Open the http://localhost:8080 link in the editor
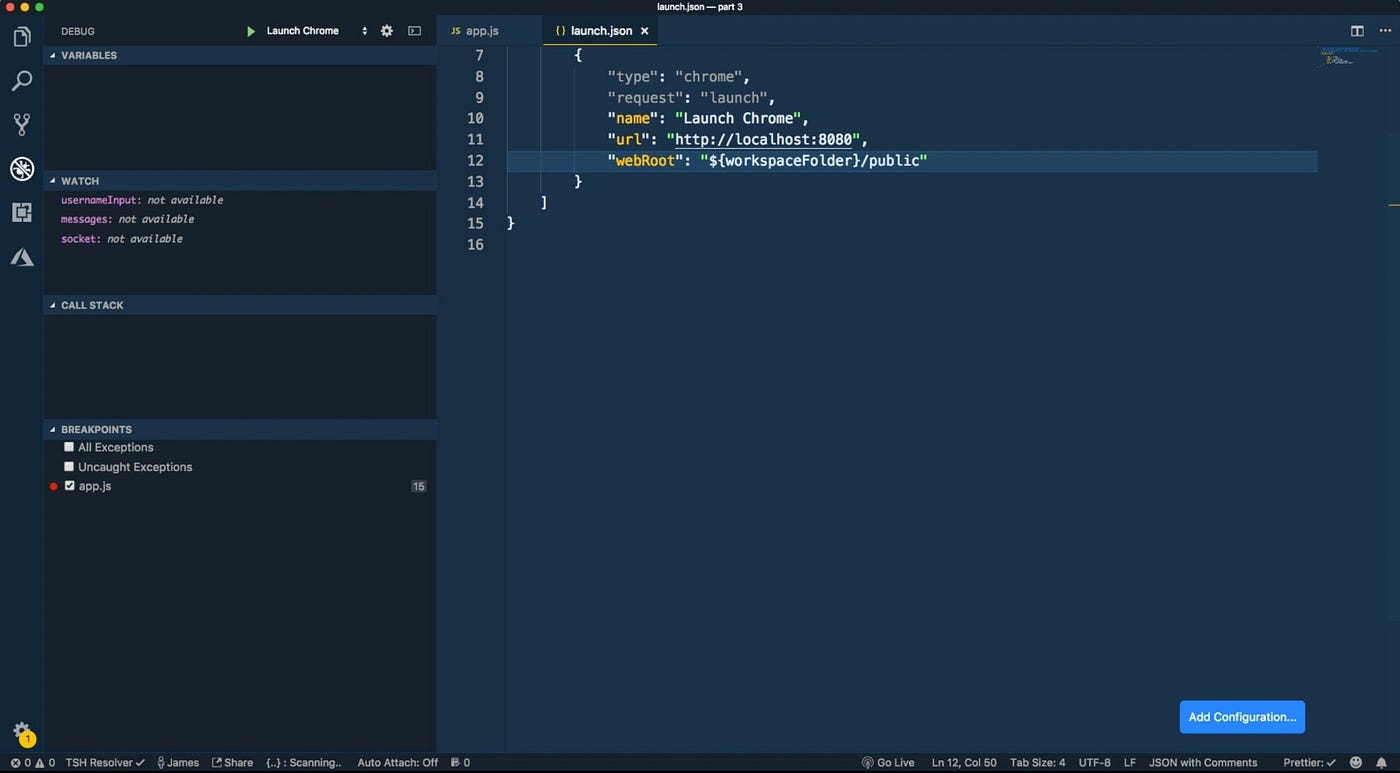The width and height of the screenshot is (1400, 773). tap(763, 139)
